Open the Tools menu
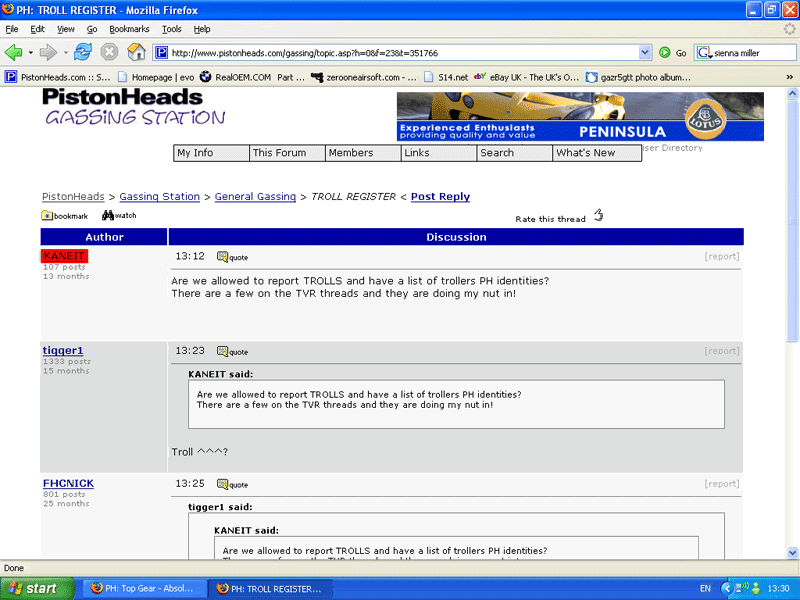 [172, 29]
